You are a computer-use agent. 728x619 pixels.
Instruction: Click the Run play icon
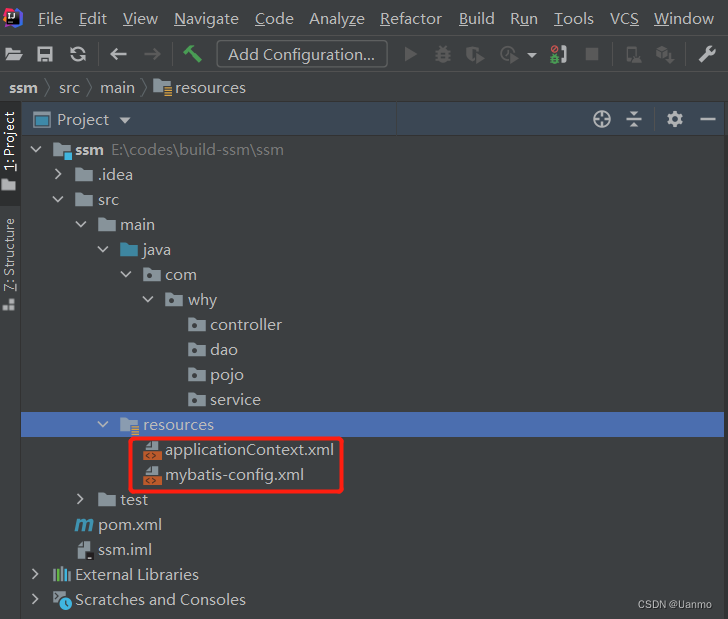tap(410, 54)
